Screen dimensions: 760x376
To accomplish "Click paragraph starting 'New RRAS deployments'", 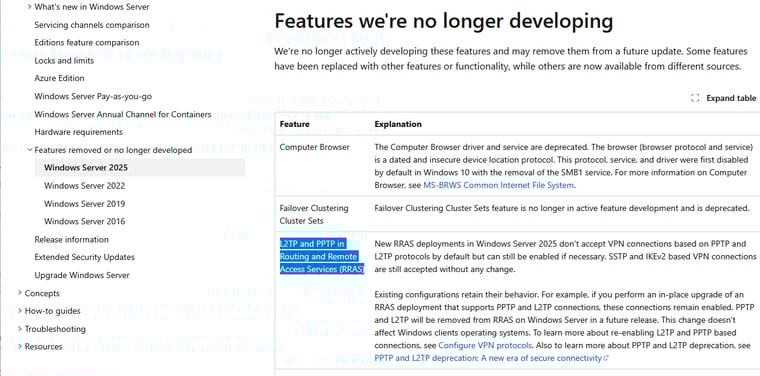I will [x=565, y=256].
